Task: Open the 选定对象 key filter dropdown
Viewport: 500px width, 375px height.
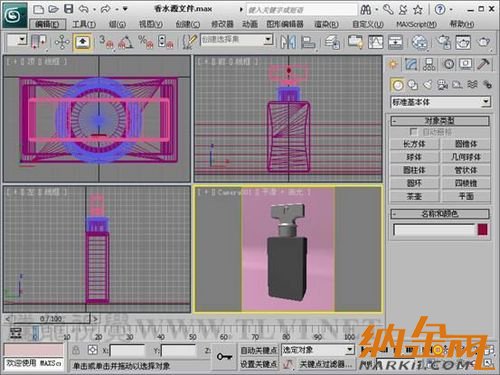Action: (x=318, y=350)
